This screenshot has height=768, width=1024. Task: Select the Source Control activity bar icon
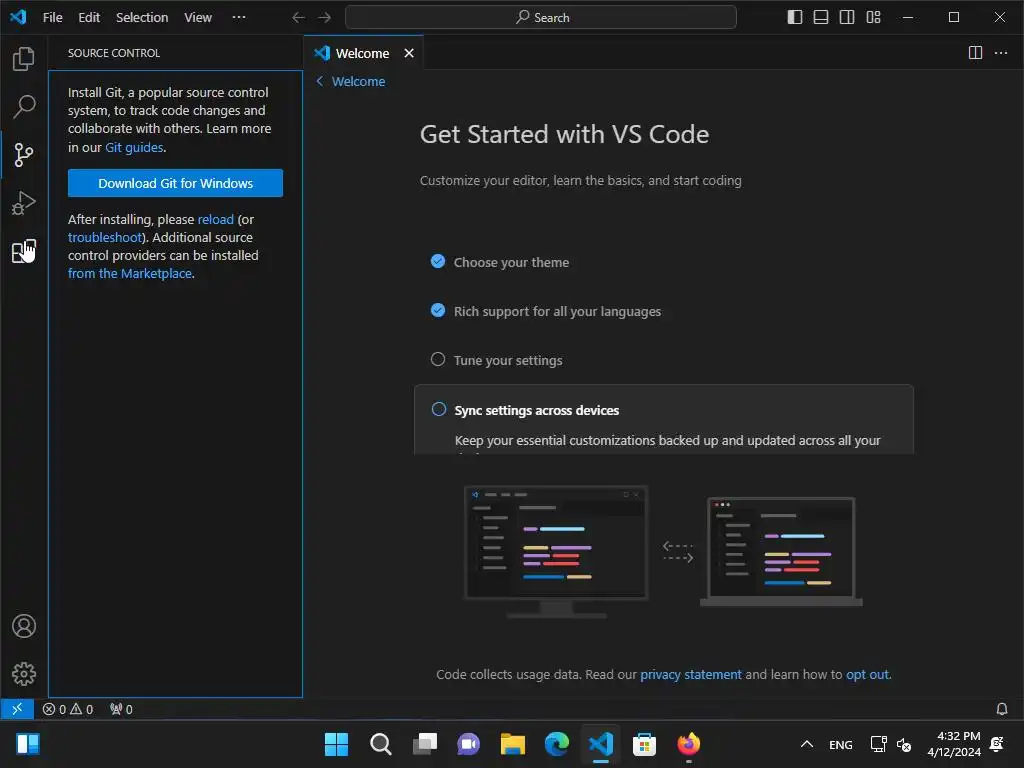tap(24, 155)
